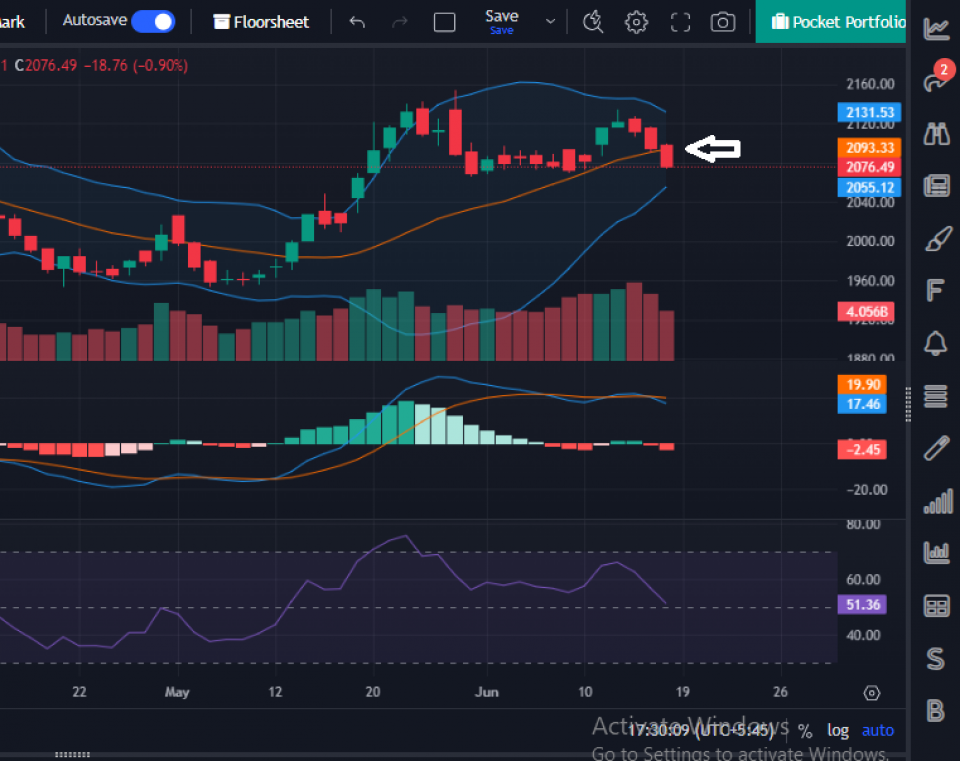Open the binoculars screener icon
Viewport: 960px width, 761px height.
coord(937,133)
